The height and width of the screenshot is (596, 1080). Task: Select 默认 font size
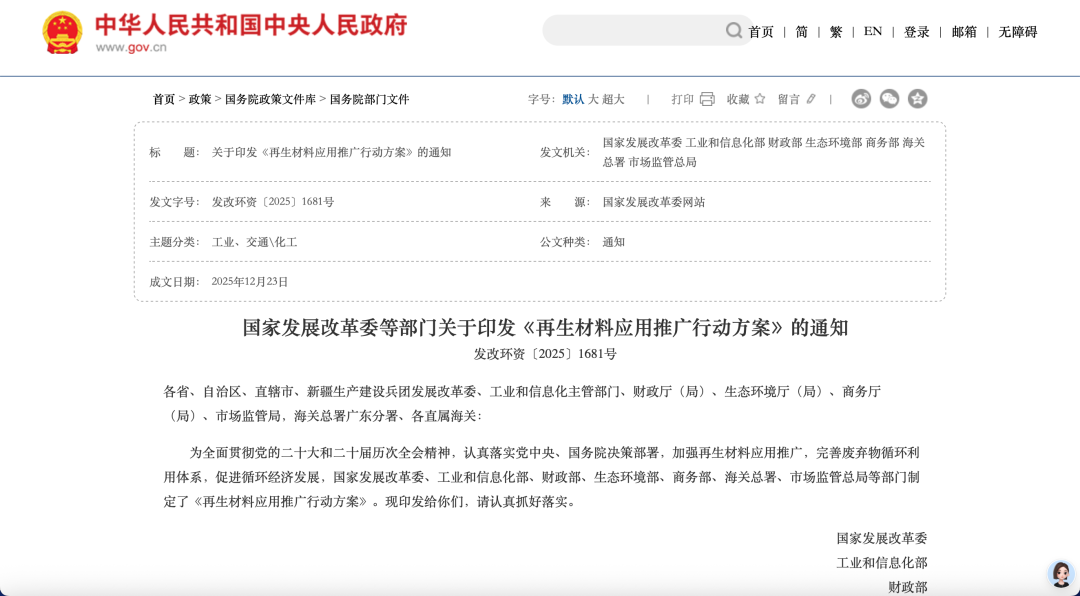pos(573,99)
